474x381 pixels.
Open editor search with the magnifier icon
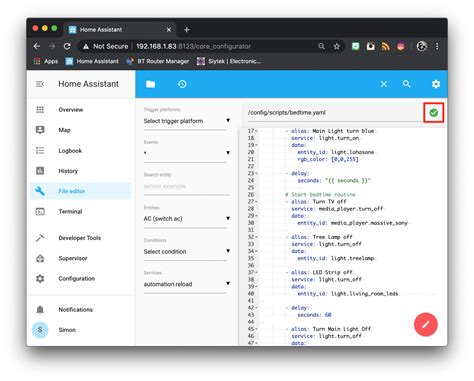coord(406,84)
